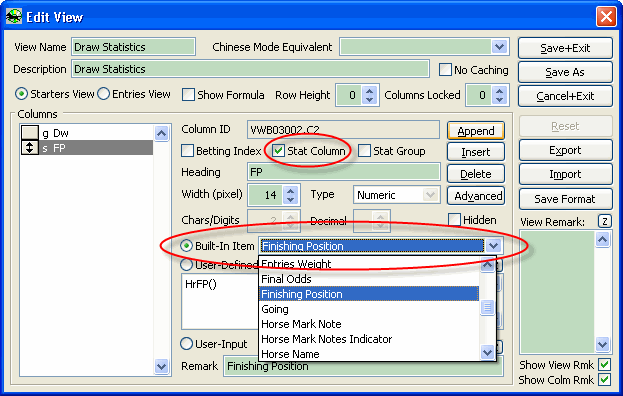Click the Save Format button
623x396 pixels.
coord(565,199)
